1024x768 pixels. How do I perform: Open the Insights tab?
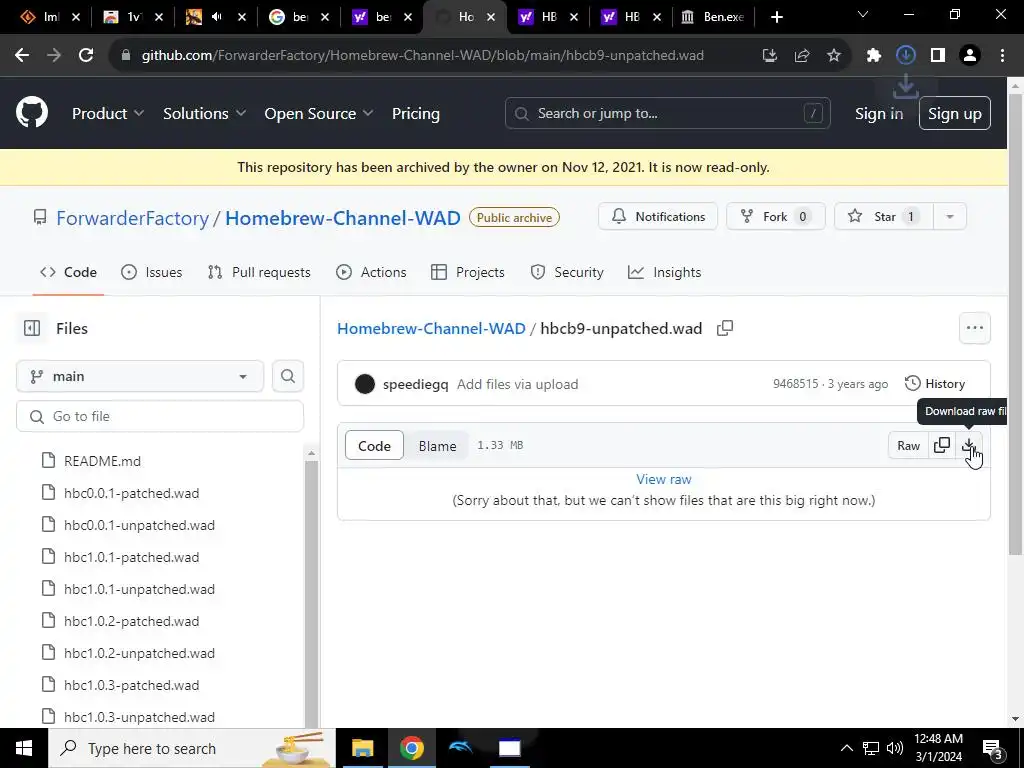pos(664,272)
